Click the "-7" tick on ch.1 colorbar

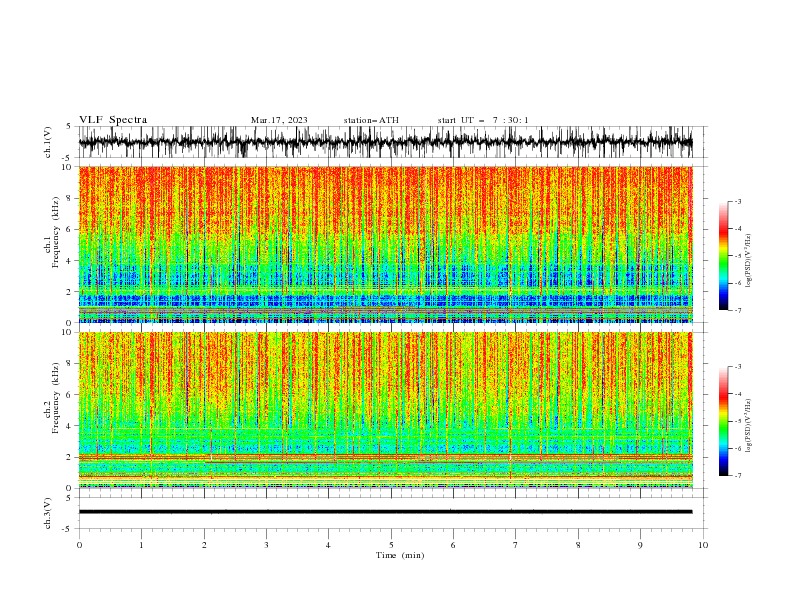pos(737,310)
